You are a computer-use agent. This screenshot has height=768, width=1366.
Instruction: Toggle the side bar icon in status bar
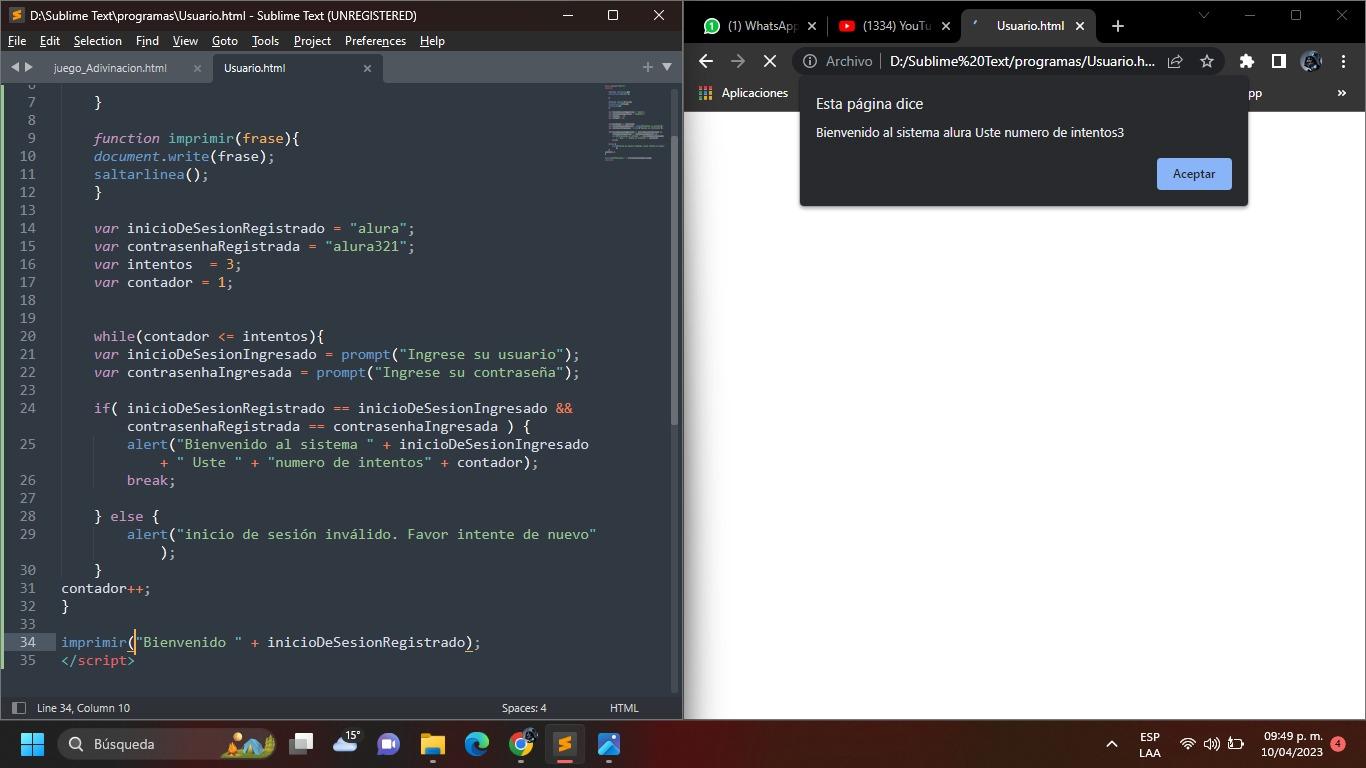click(x=18, y=708)
